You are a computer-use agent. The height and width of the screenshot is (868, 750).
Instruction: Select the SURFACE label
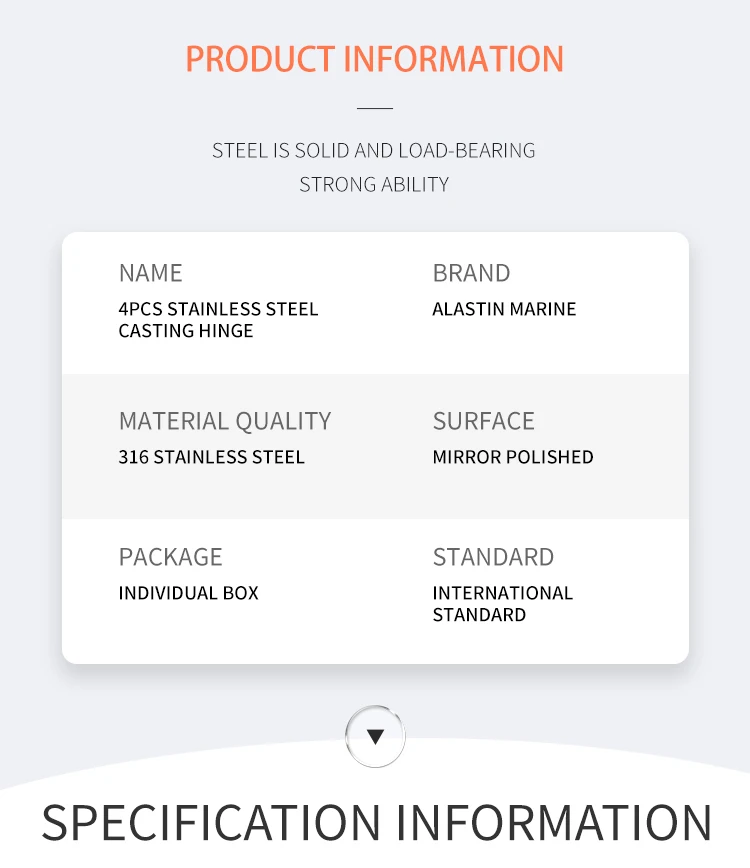[x=484, y=421]
